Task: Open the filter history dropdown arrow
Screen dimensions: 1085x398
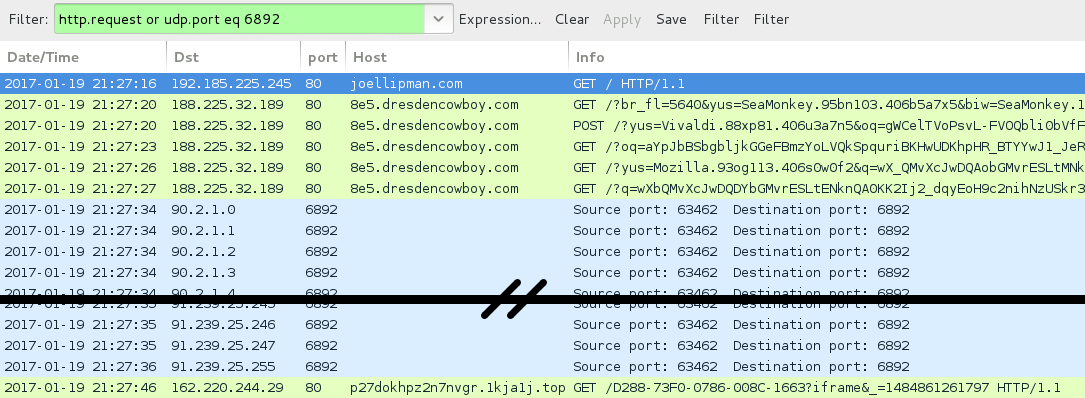Action: click(439, 19)
